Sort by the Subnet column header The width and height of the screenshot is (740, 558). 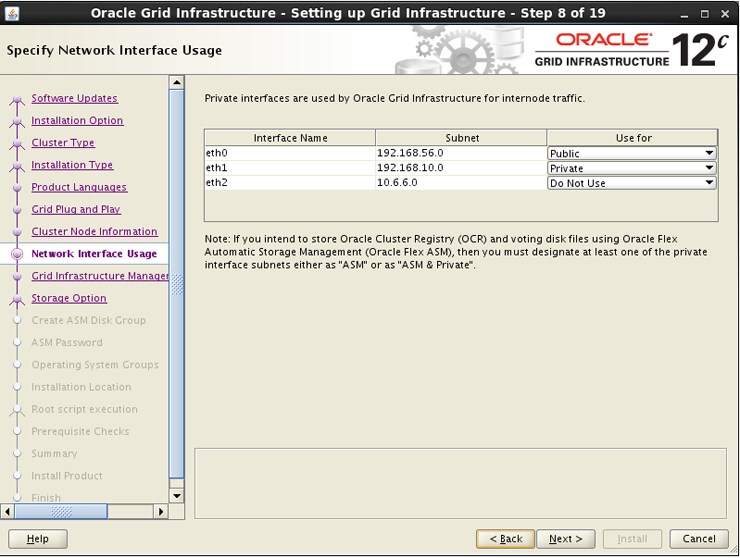tap(462, 138)
